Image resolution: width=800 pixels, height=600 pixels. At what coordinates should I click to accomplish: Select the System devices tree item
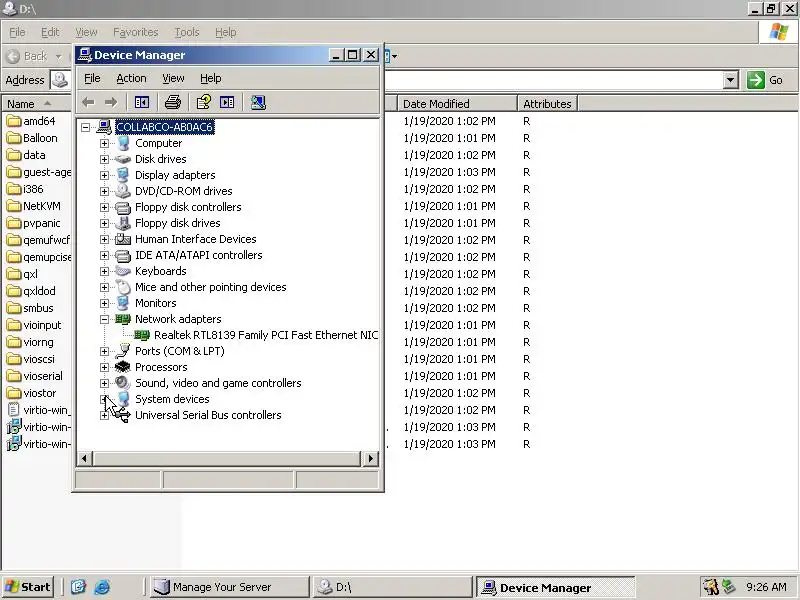172,399
